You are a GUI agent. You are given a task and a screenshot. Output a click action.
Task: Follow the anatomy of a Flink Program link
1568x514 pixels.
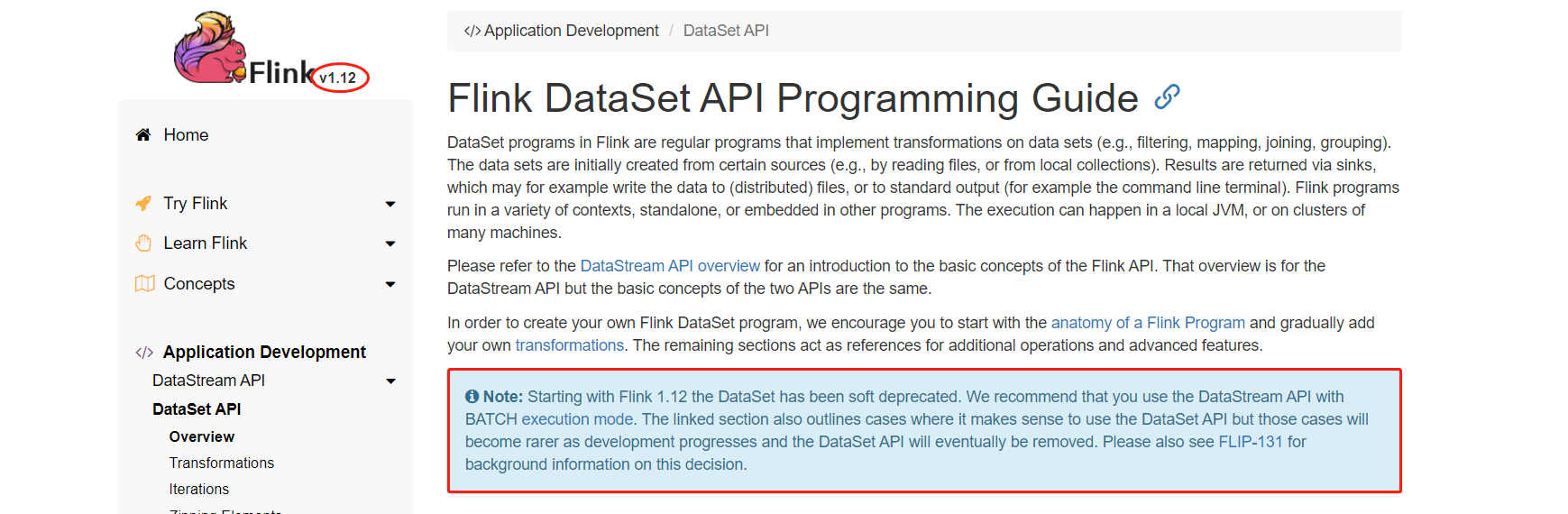pos(1148,323)
